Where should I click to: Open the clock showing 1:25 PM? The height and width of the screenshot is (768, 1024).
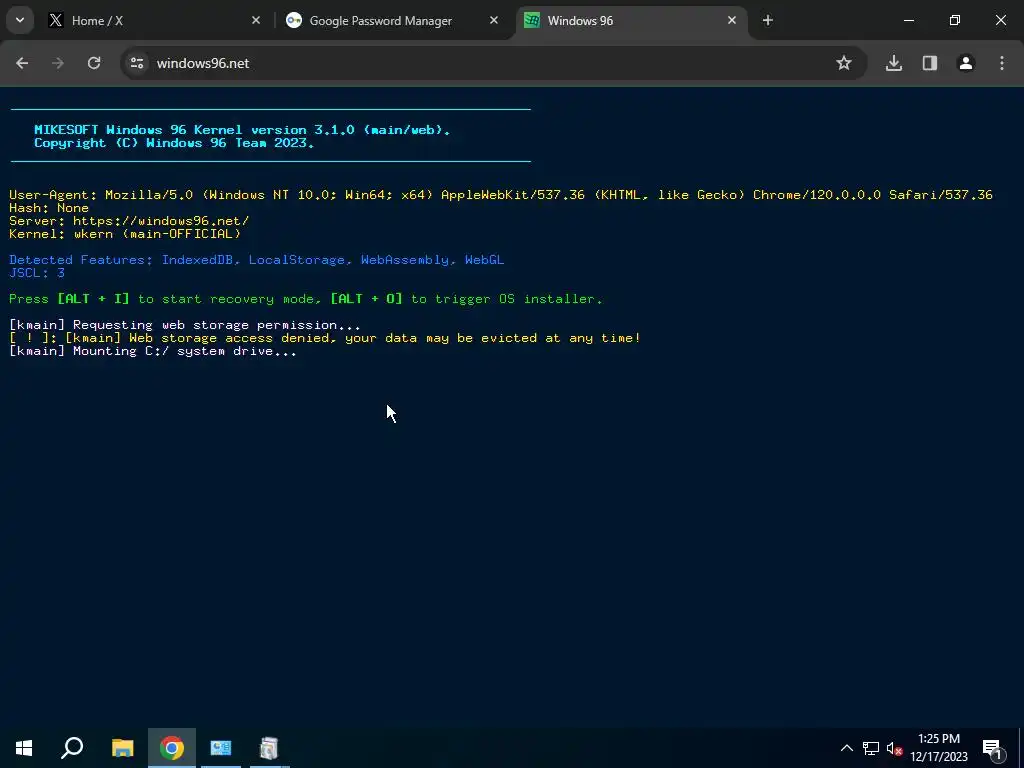click(938, 748)
